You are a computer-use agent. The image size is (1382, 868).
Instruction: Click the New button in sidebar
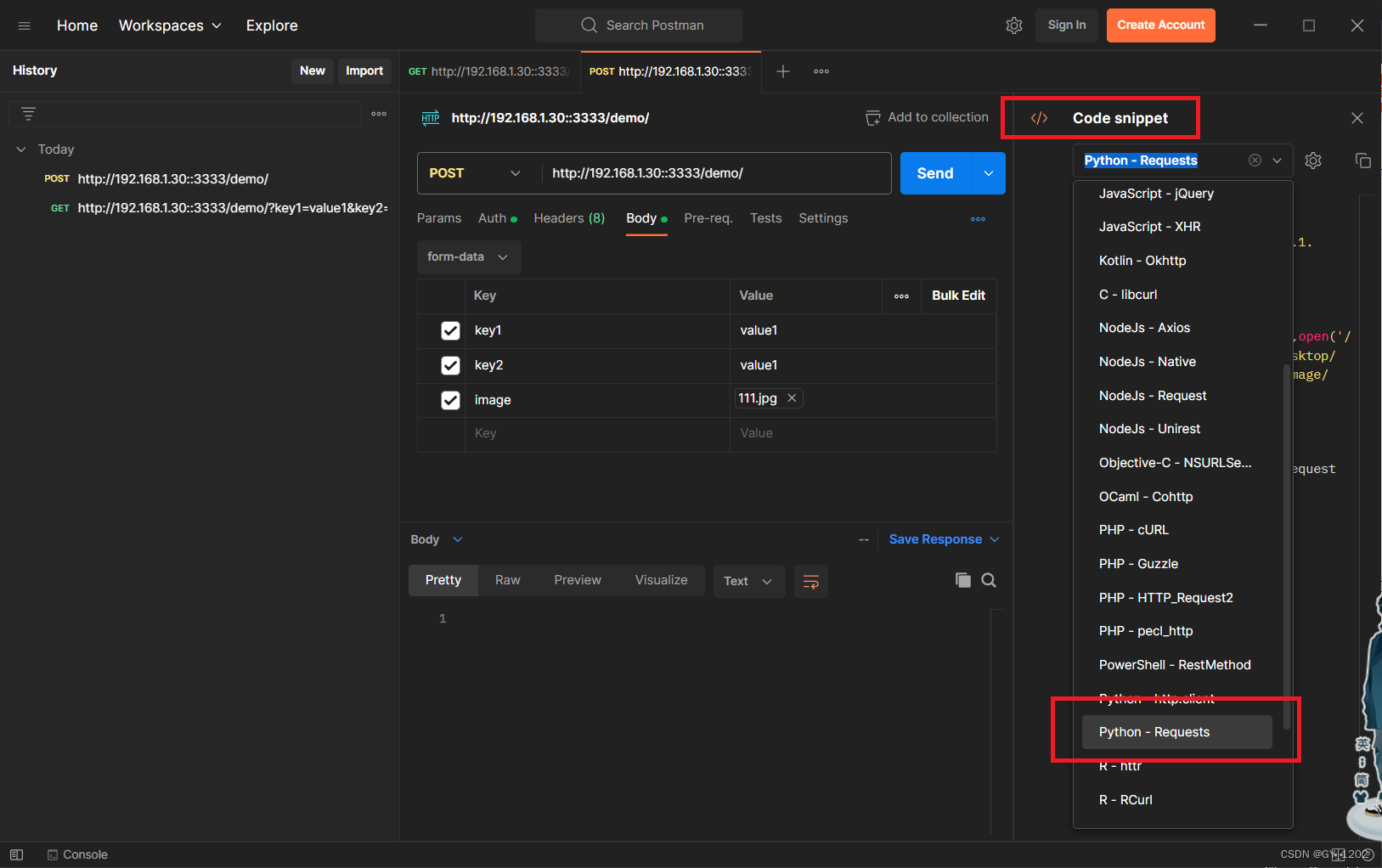[x=313, y=71]
